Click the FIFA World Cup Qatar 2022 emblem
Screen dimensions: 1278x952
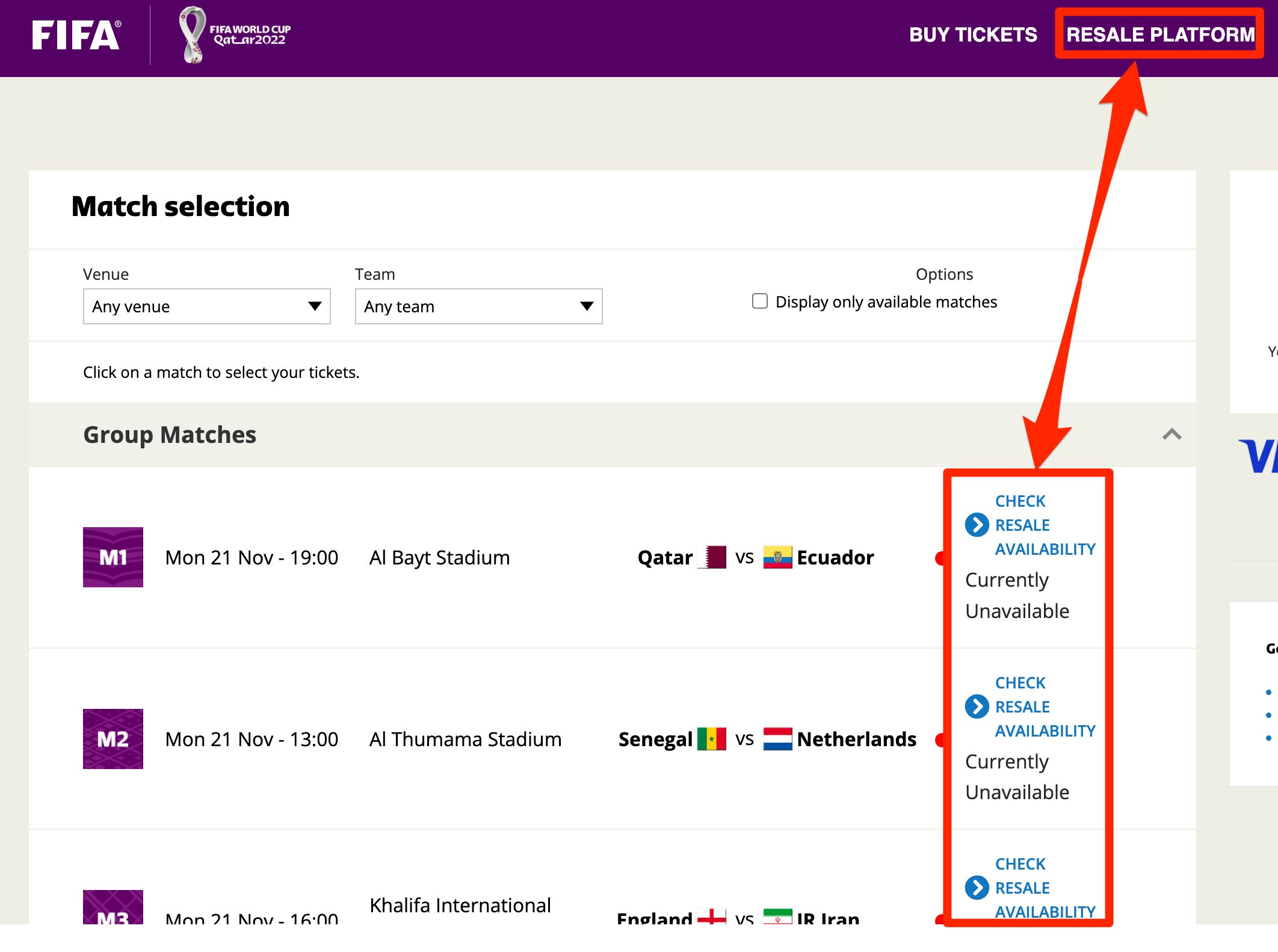tap(235, 35)
